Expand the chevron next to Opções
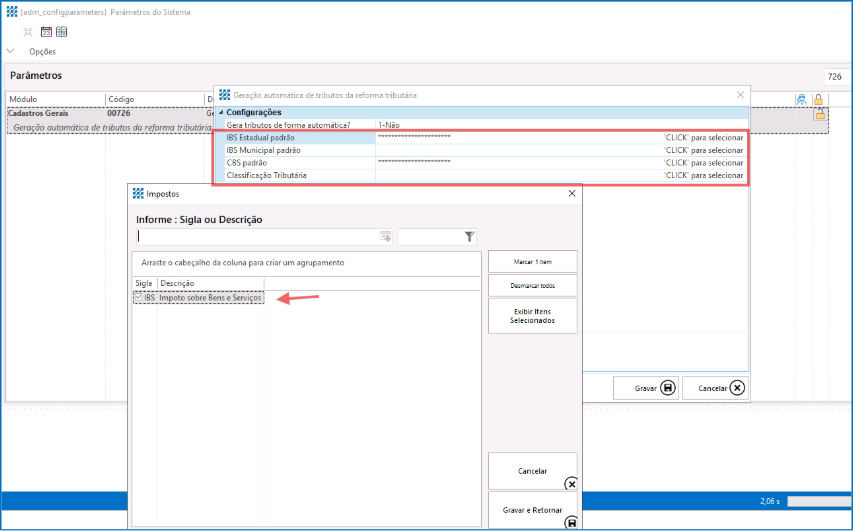The image size is (853, 531). tap(11, 51)
